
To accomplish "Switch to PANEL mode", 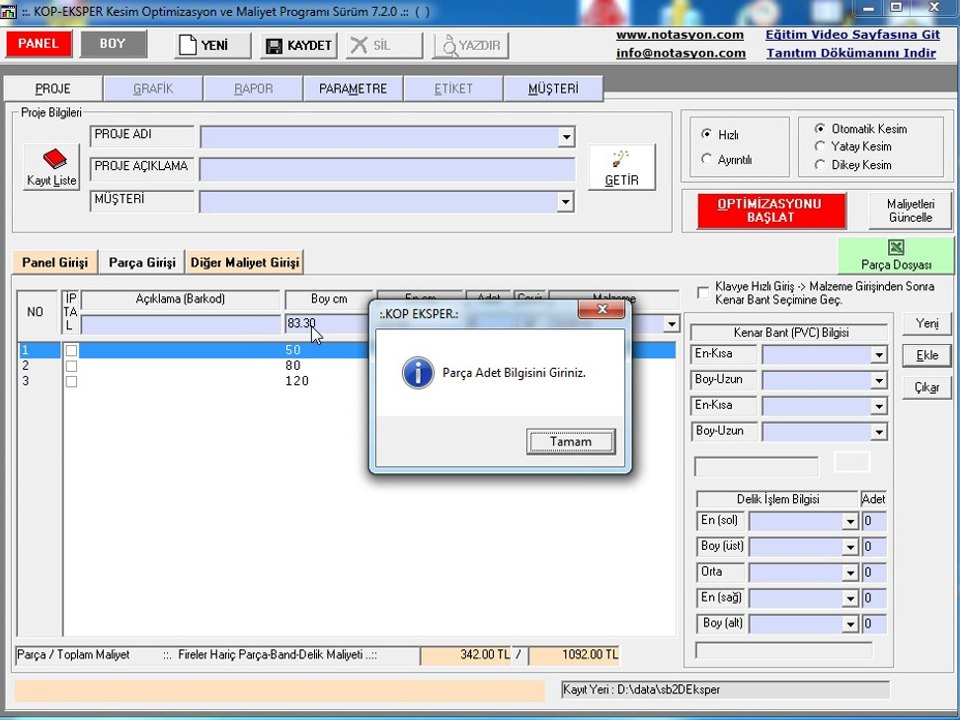I will tap(39, 43).
